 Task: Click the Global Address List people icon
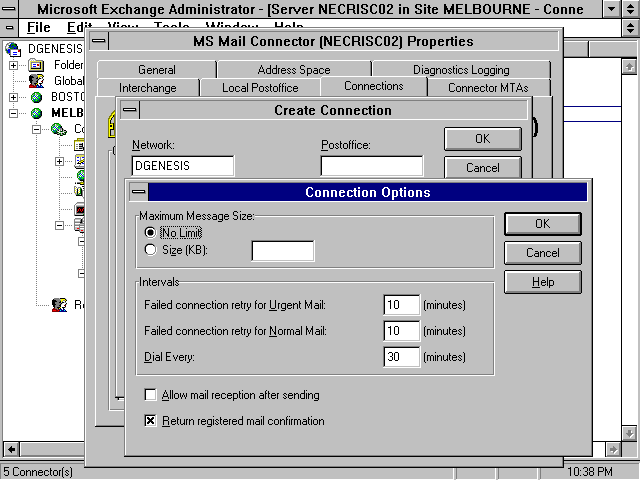(36, 81)
